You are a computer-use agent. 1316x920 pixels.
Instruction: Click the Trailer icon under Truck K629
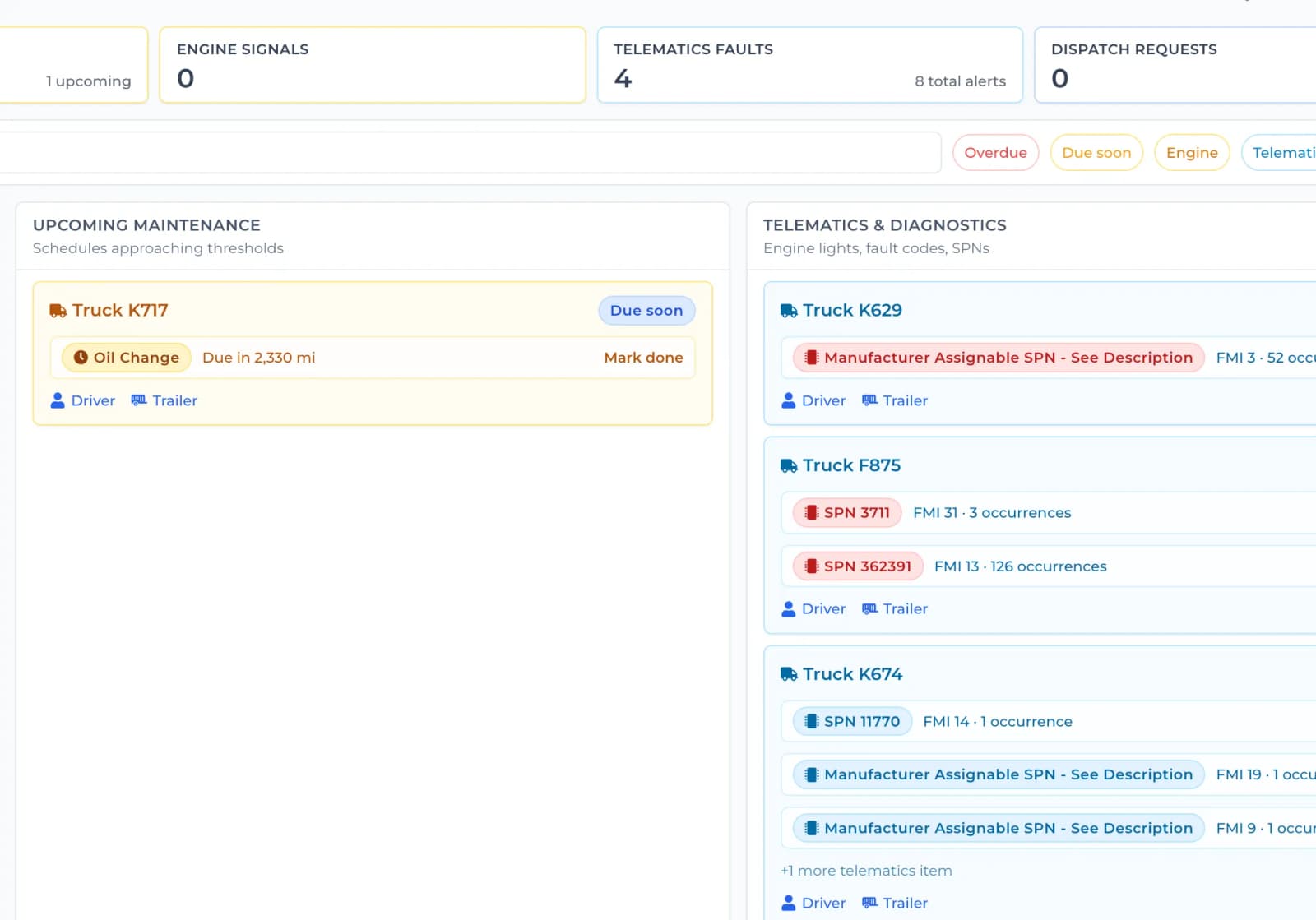click(x=869, y=400)
